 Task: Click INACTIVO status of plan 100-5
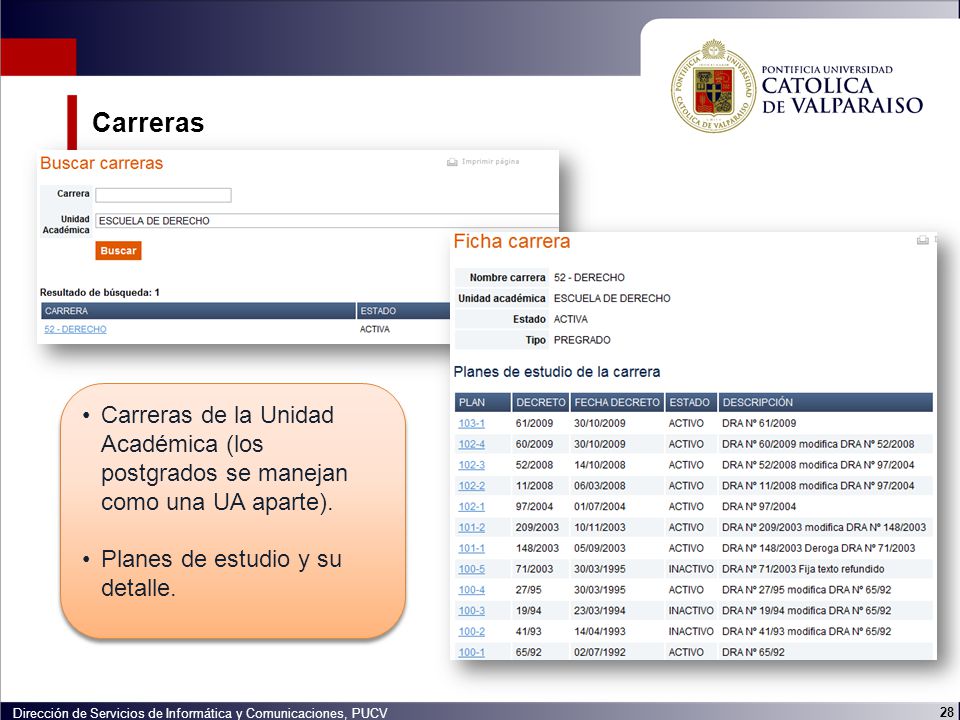[x=691, y=569]
